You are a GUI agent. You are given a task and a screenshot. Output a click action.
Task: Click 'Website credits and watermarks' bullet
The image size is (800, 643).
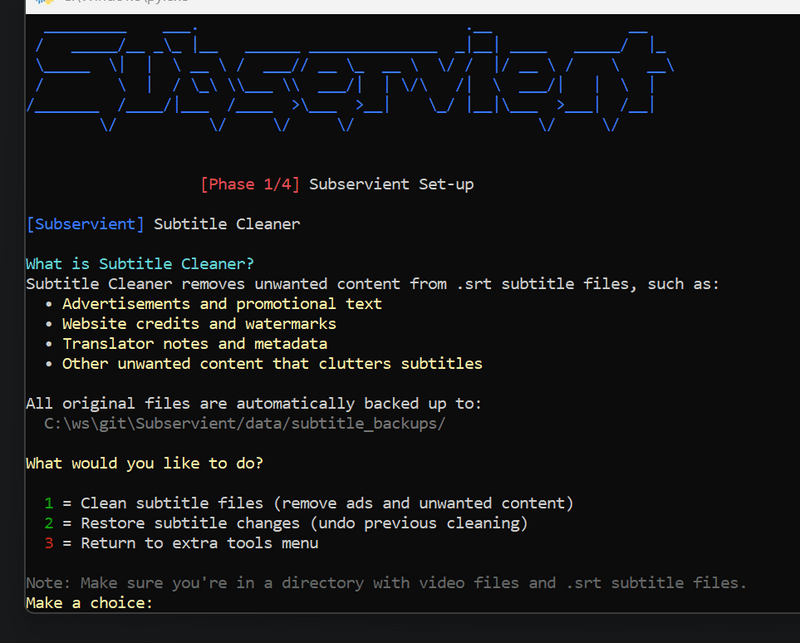(x=199, y=324)
